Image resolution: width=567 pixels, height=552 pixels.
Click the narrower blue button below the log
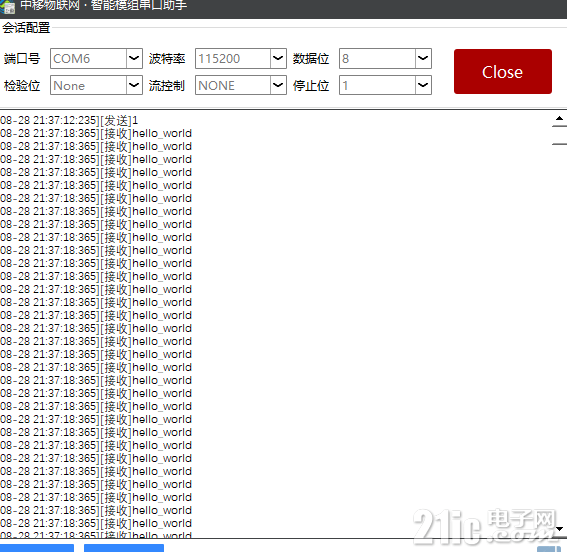pyautogui.click(x=37, y=548)
